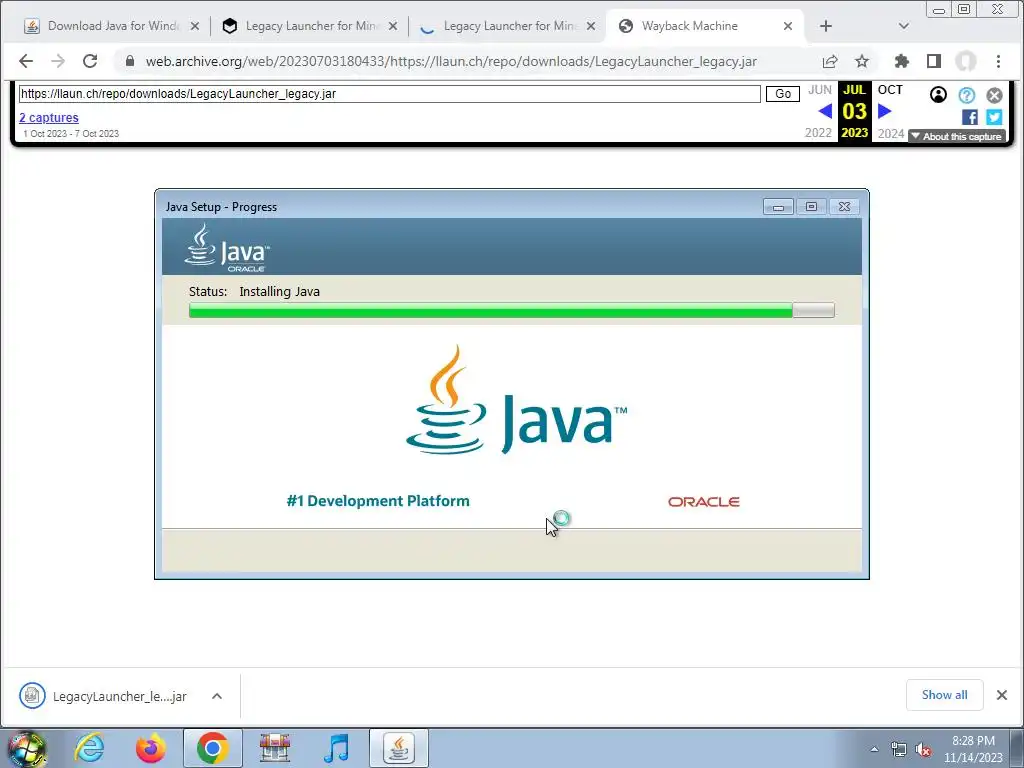Image resolution: width=1024 pixels, height=768 pixels.
Task: Open LegacyLauncher jar download item
Action: click(103, 696)
